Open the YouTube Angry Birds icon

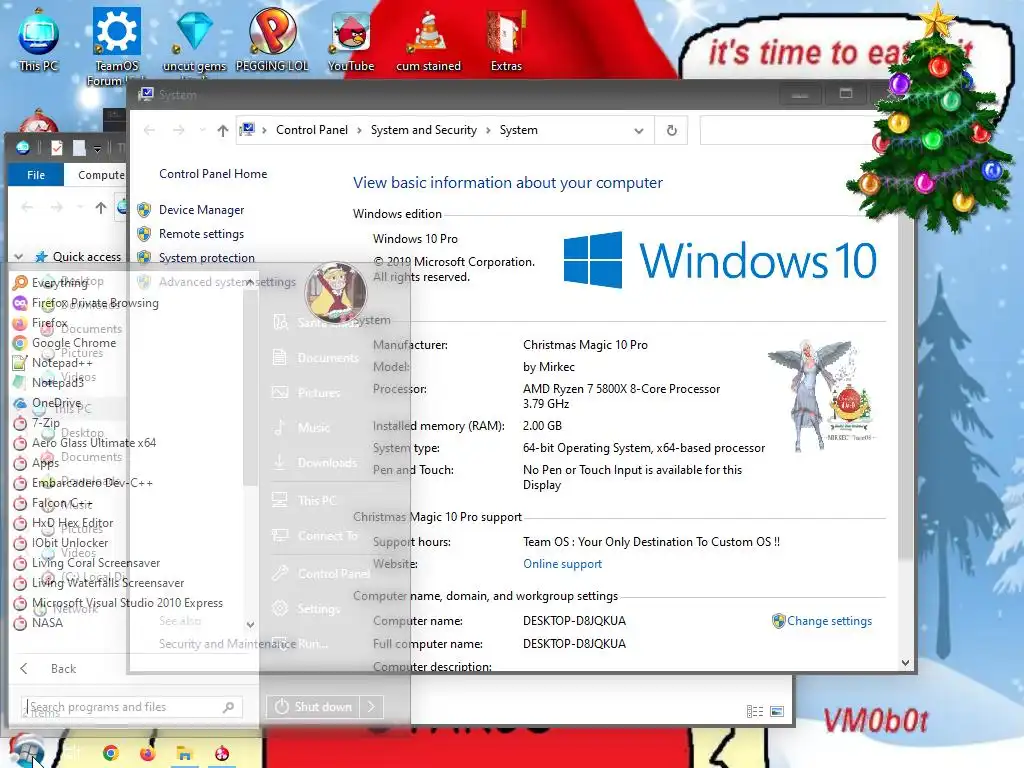pos(351,39)
